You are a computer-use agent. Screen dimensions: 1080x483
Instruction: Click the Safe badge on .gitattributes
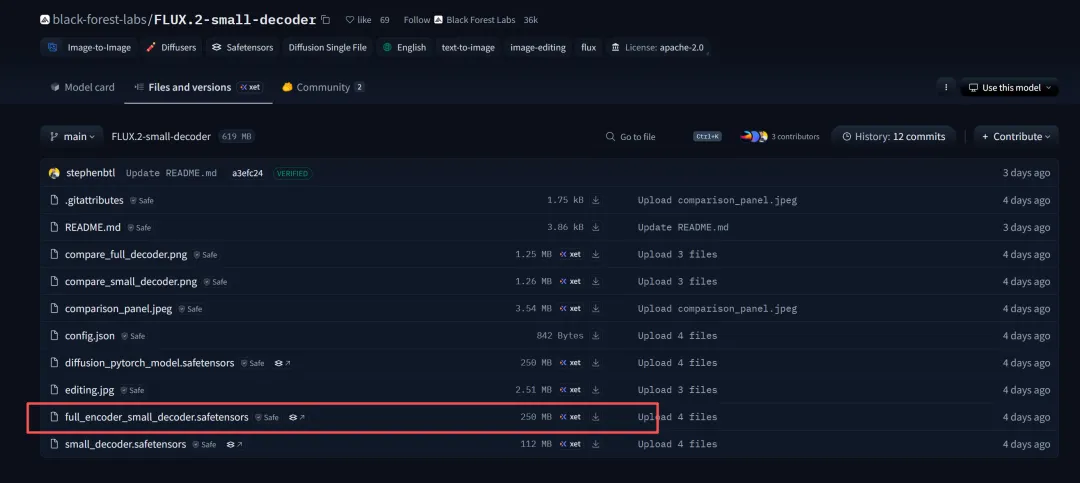click(141, 201)
